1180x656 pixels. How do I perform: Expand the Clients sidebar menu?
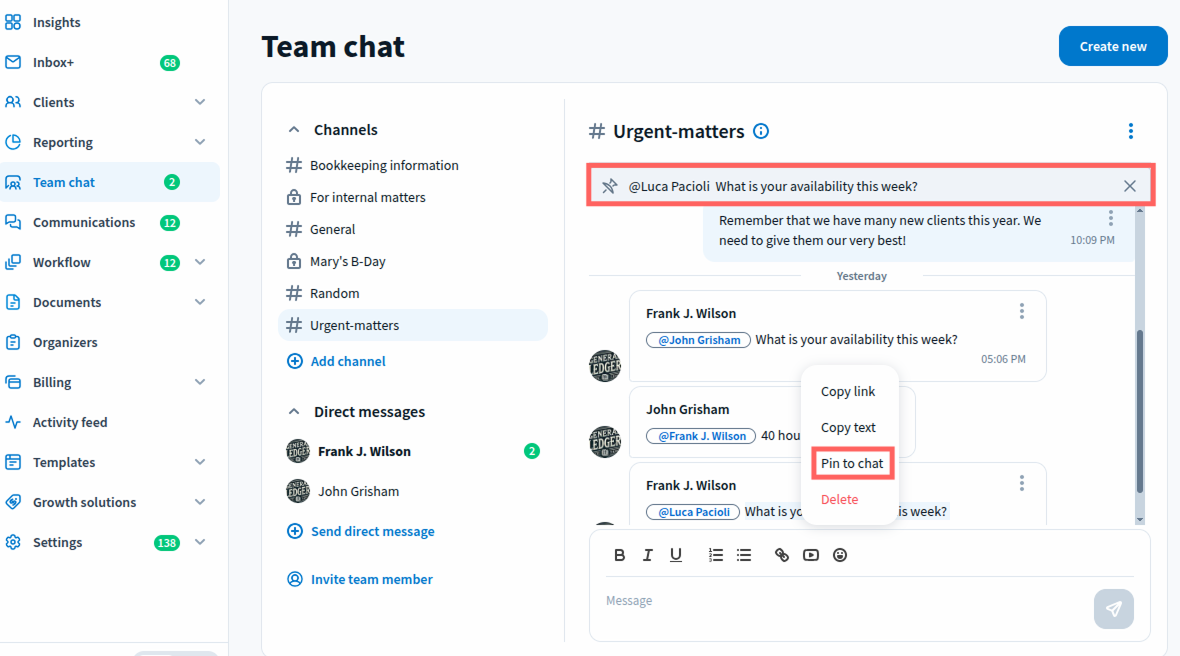point(200,102)
